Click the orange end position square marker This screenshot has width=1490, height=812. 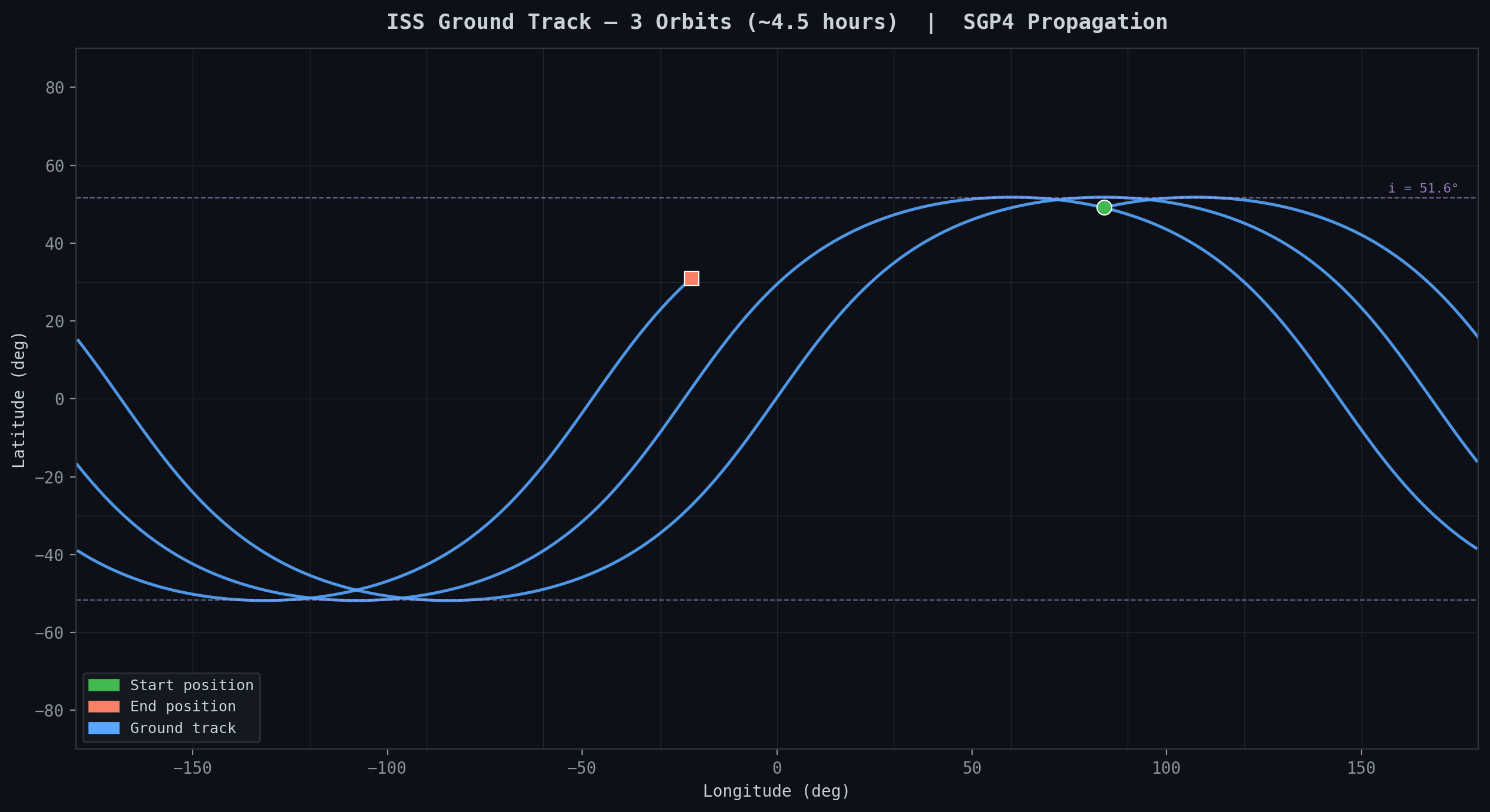point(691,279)
